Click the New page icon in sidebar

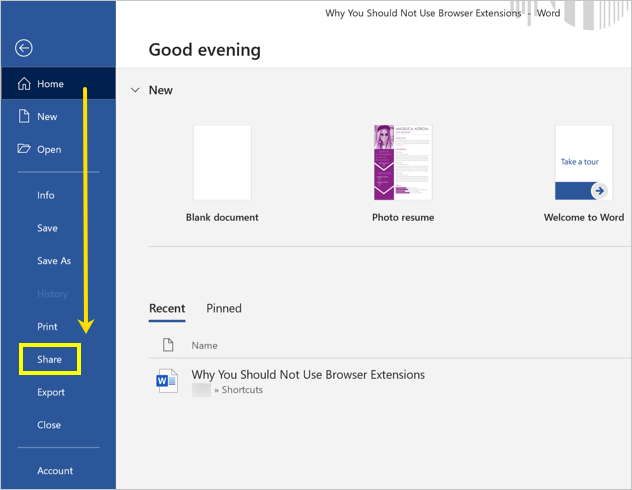[x=24, y=116]
